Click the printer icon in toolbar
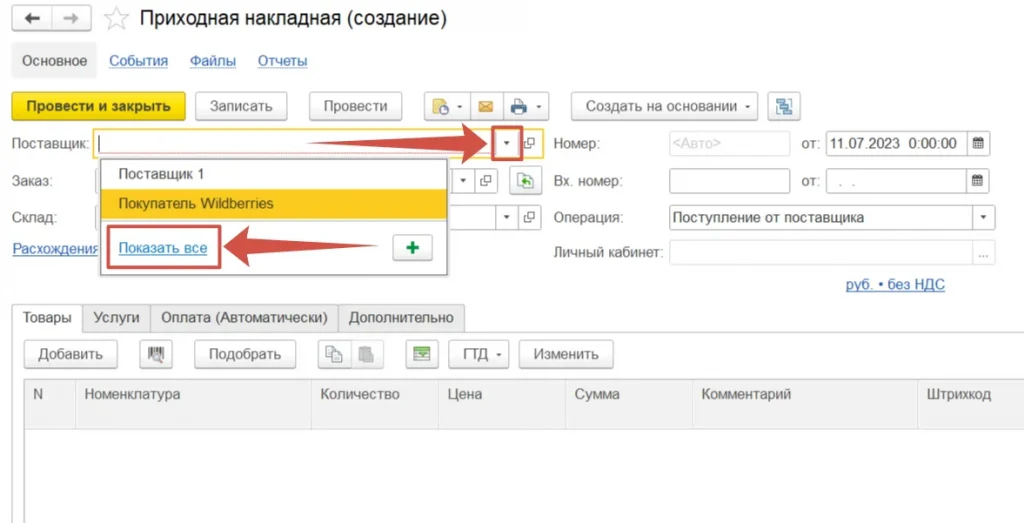 click(x=518, y=106)
